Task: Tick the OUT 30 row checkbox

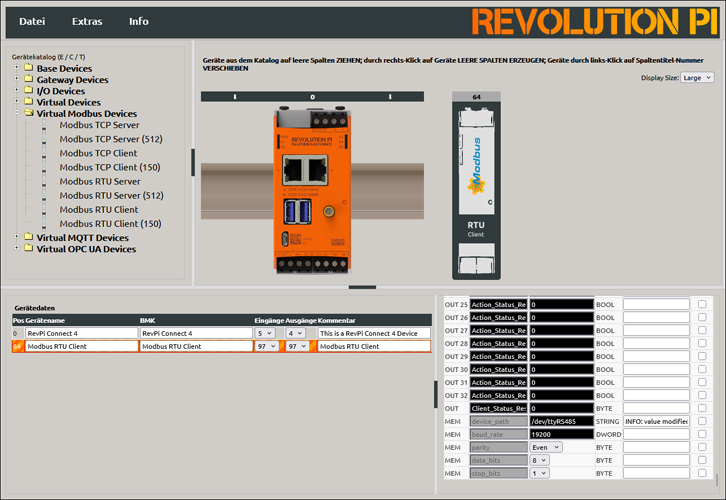Action: pos(702,369)
